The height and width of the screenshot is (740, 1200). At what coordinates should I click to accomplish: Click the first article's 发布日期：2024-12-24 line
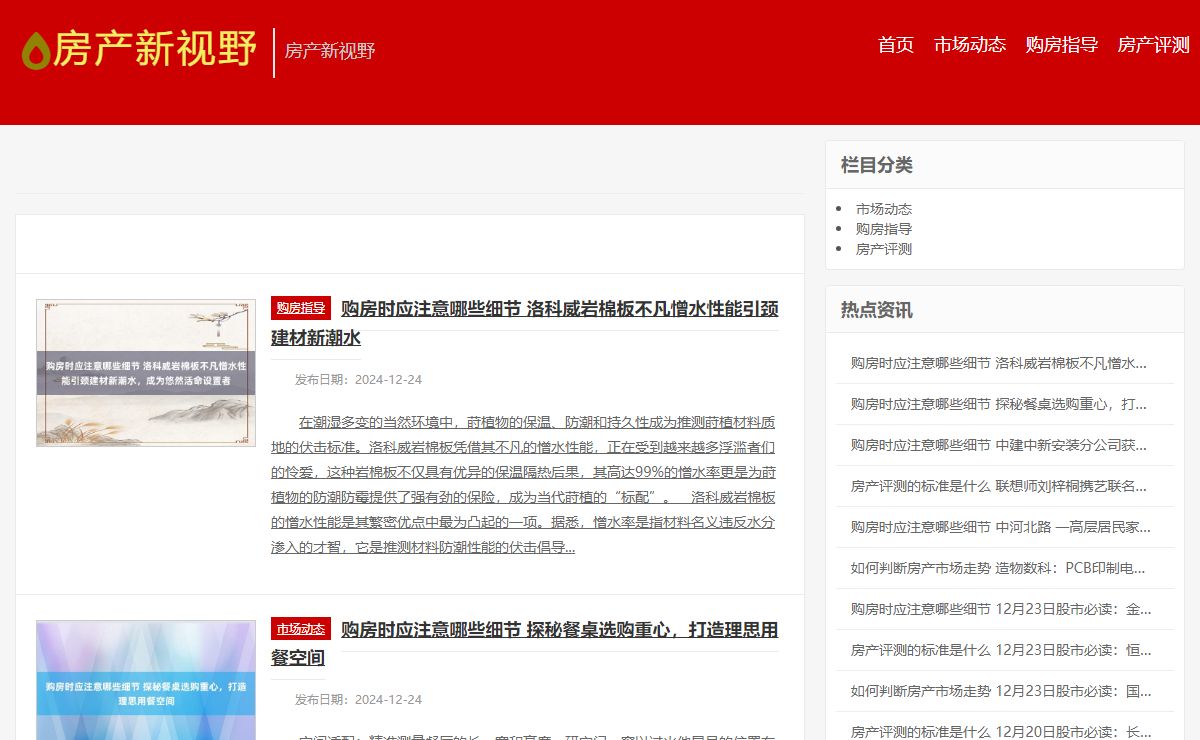pos(358,380)
